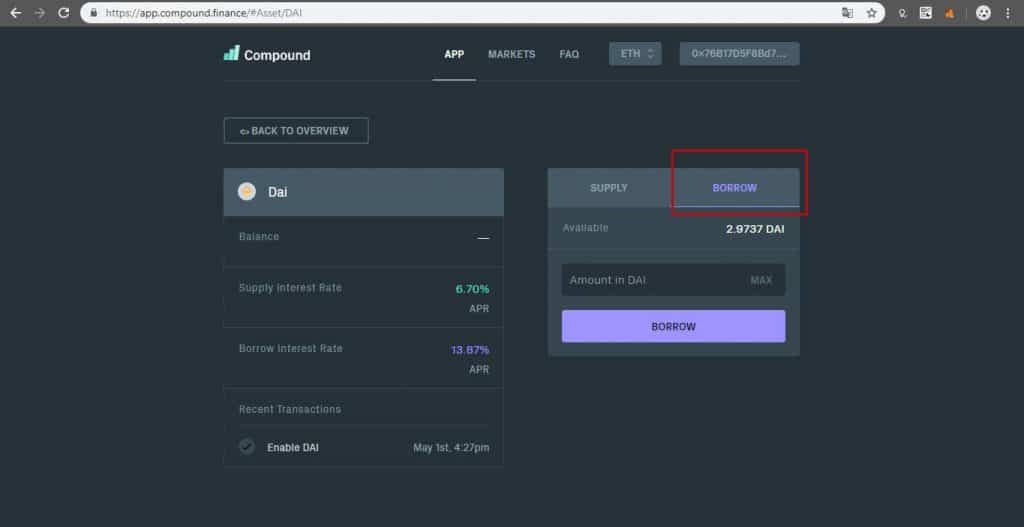
Task: Click the browser forward arrow
Action: click(40, 13)
